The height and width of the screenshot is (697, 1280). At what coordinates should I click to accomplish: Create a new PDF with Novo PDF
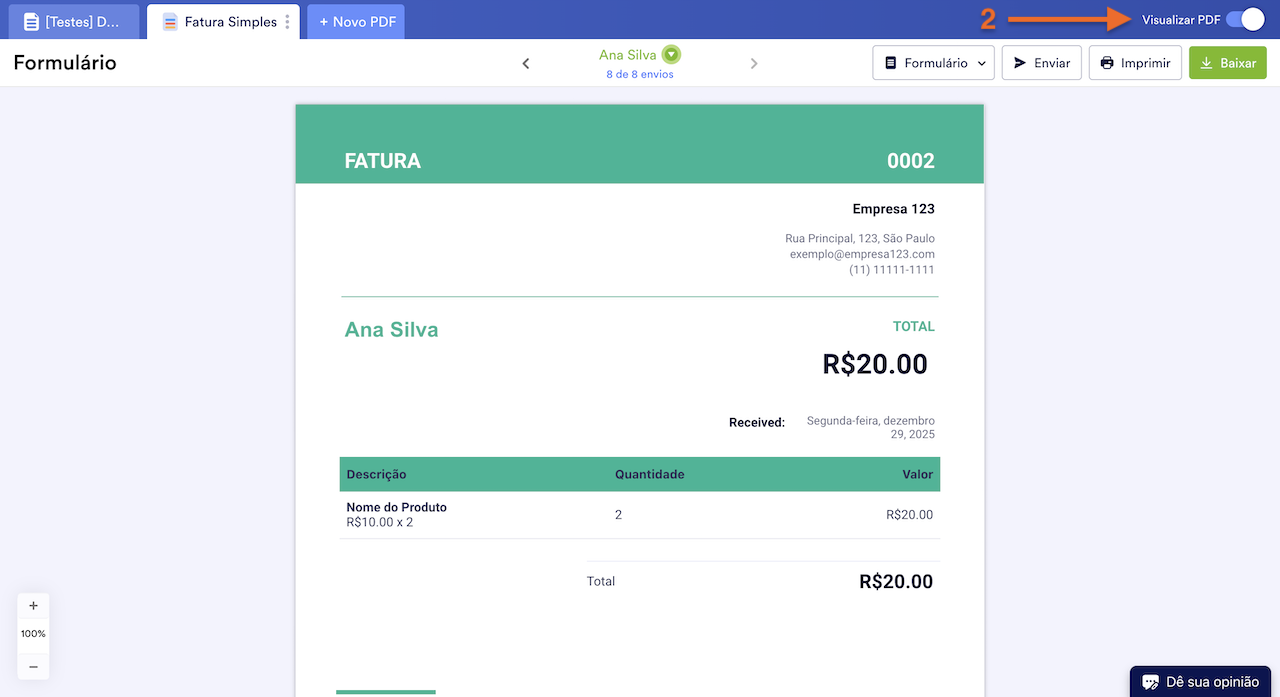pos(355,19)
